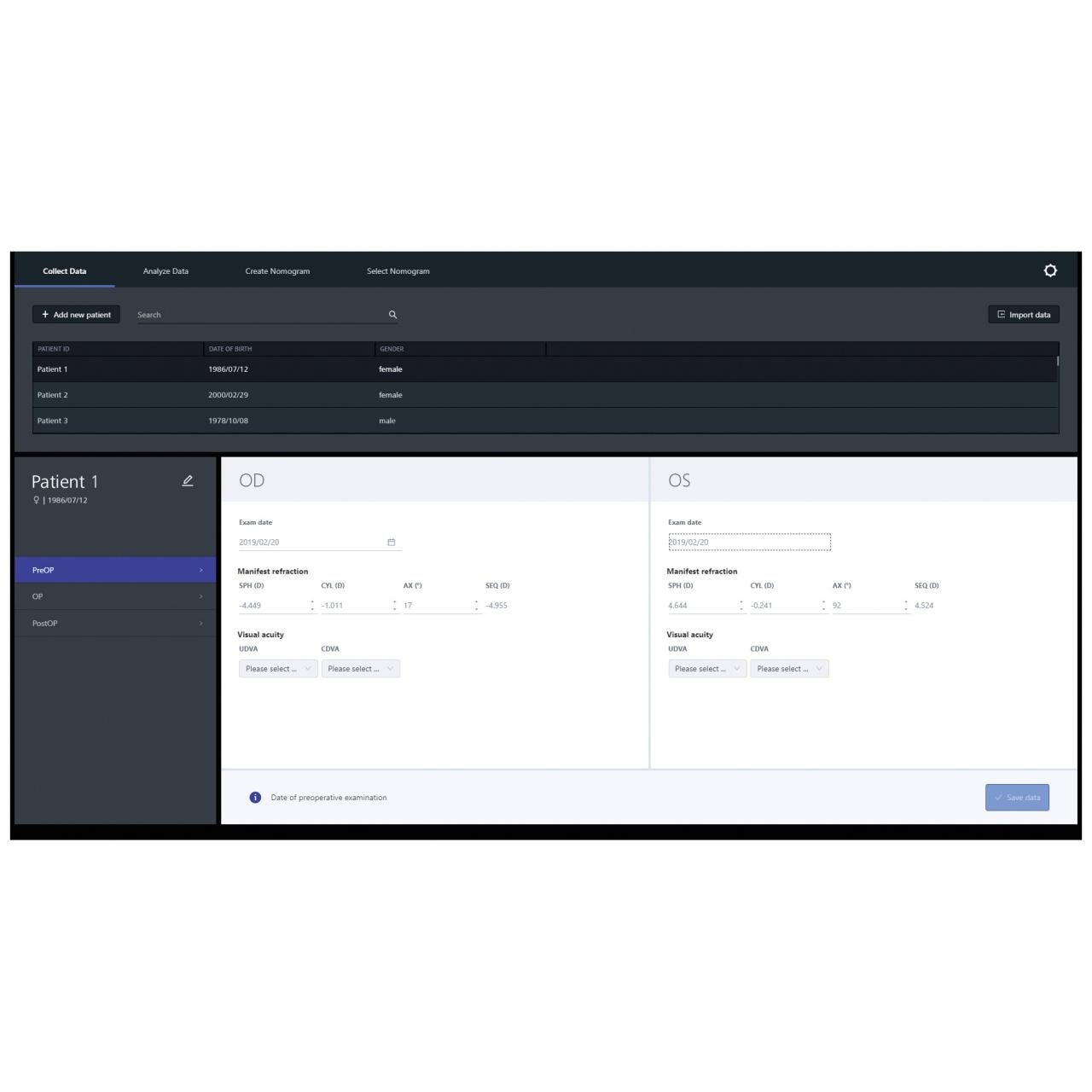Open the OD UDVA dropdown

[x=278, y=669]
